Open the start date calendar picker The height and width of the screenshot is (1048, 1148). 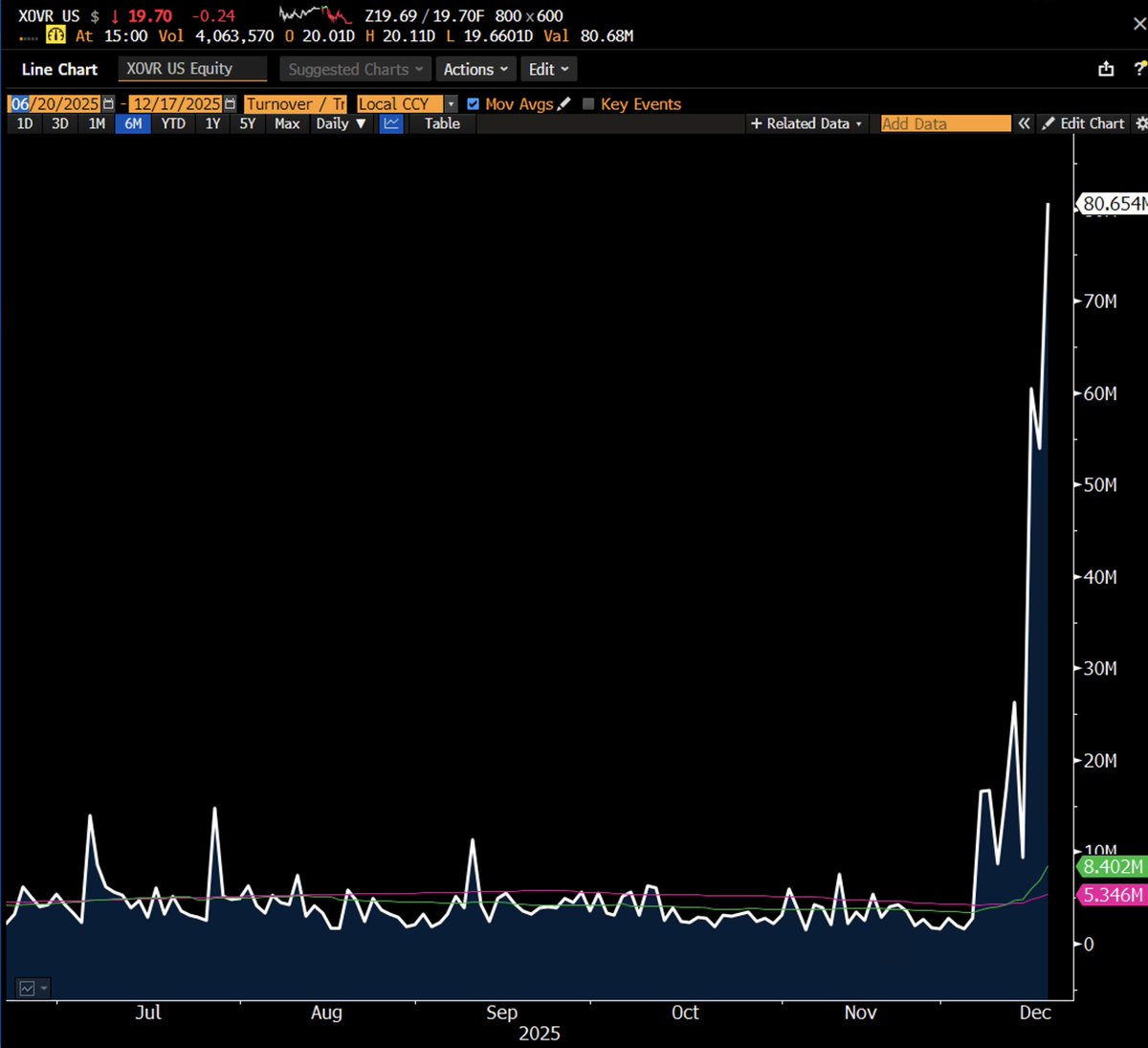coord(108,104)
